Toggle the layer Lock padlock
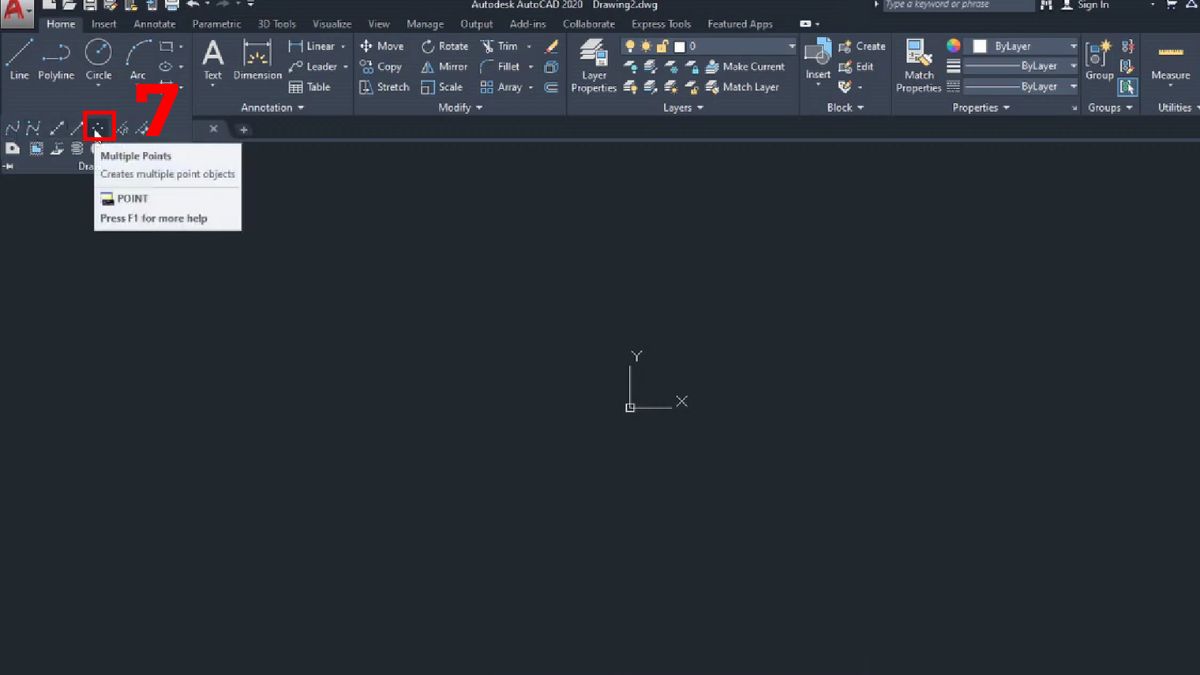 pos(662,46)
